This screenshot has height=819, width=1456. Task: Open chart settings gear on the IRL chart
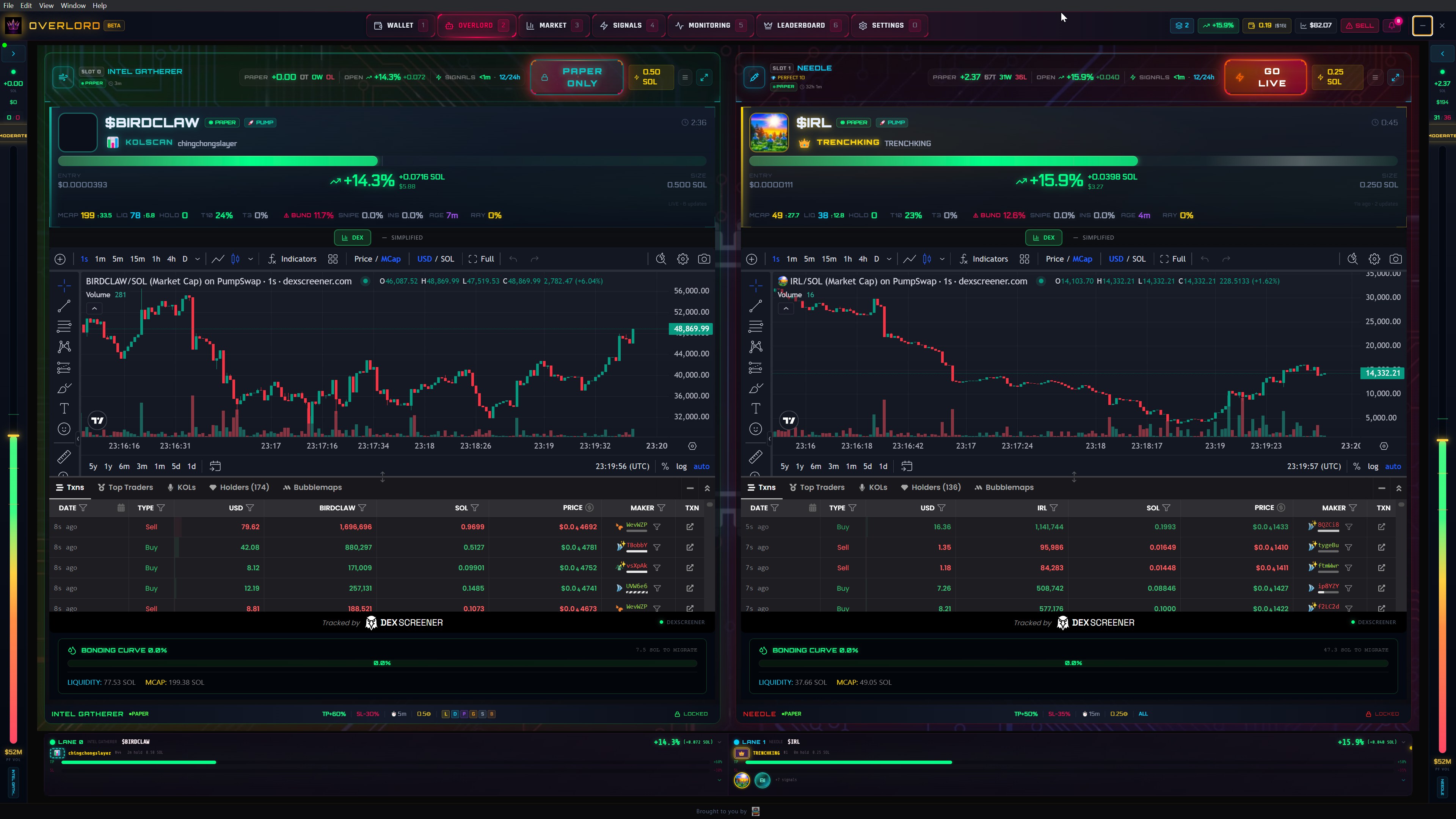[1374, 258]
